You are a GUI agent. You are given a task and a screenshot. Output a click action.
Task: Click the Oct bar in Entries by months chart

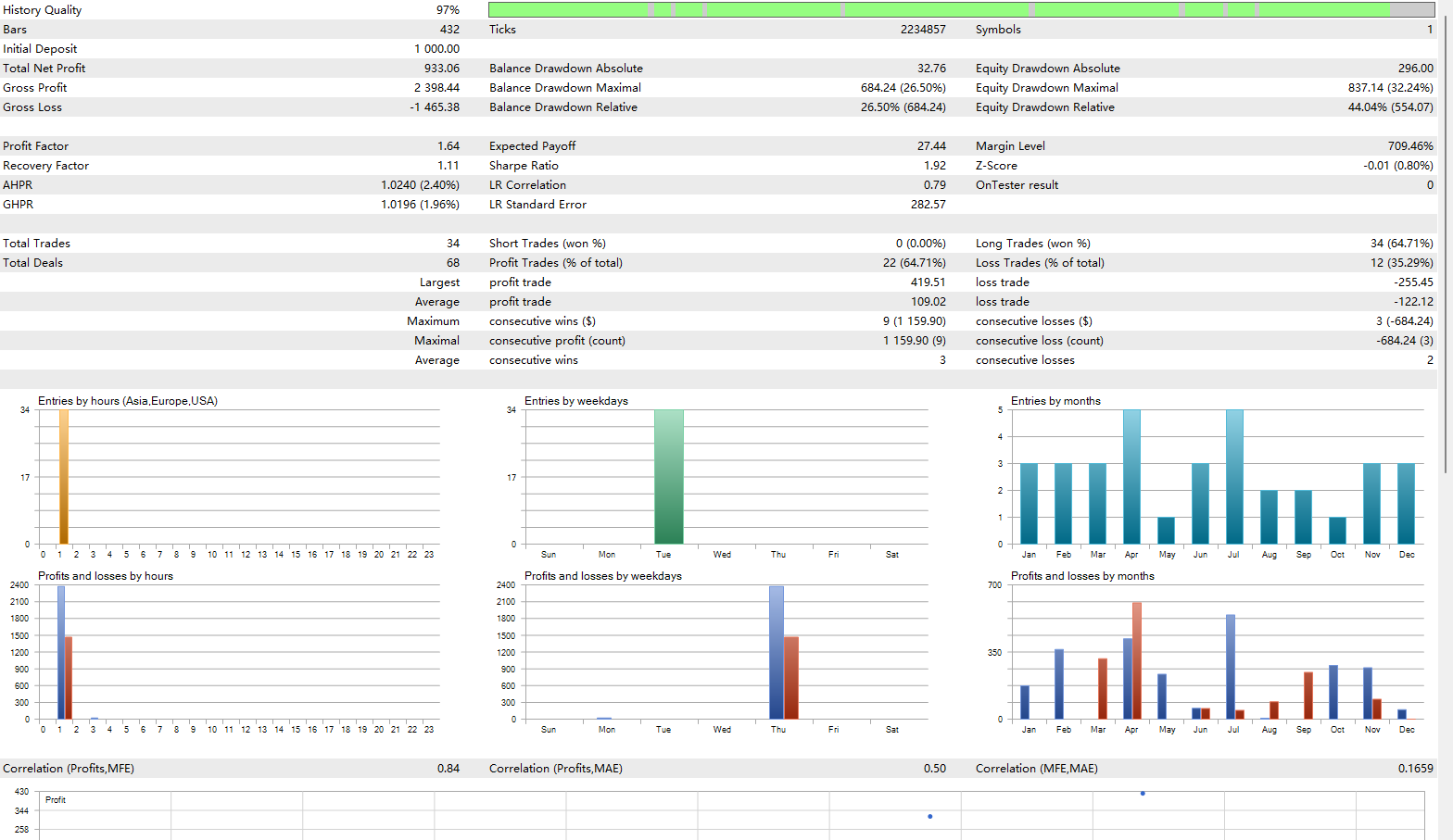(1337, 530)
